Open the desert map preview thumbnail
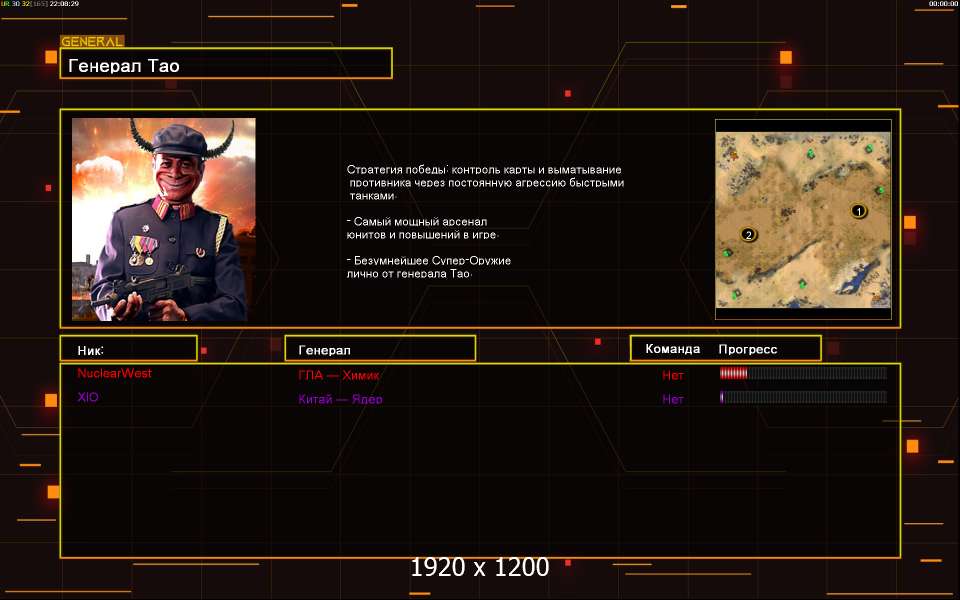The image size is (960, 600). pyautogui.click(x=803, y=219)
